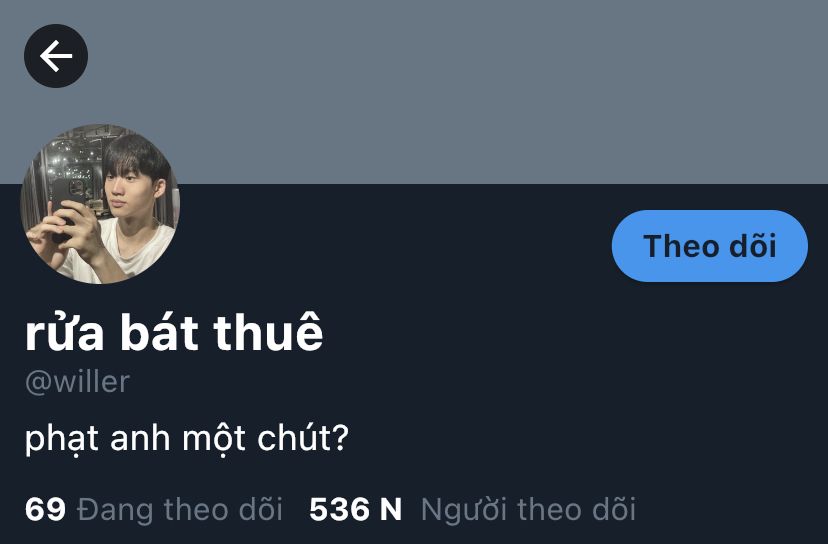Click the word thuê in display name
828x544 pixels.
pos(269,333)
